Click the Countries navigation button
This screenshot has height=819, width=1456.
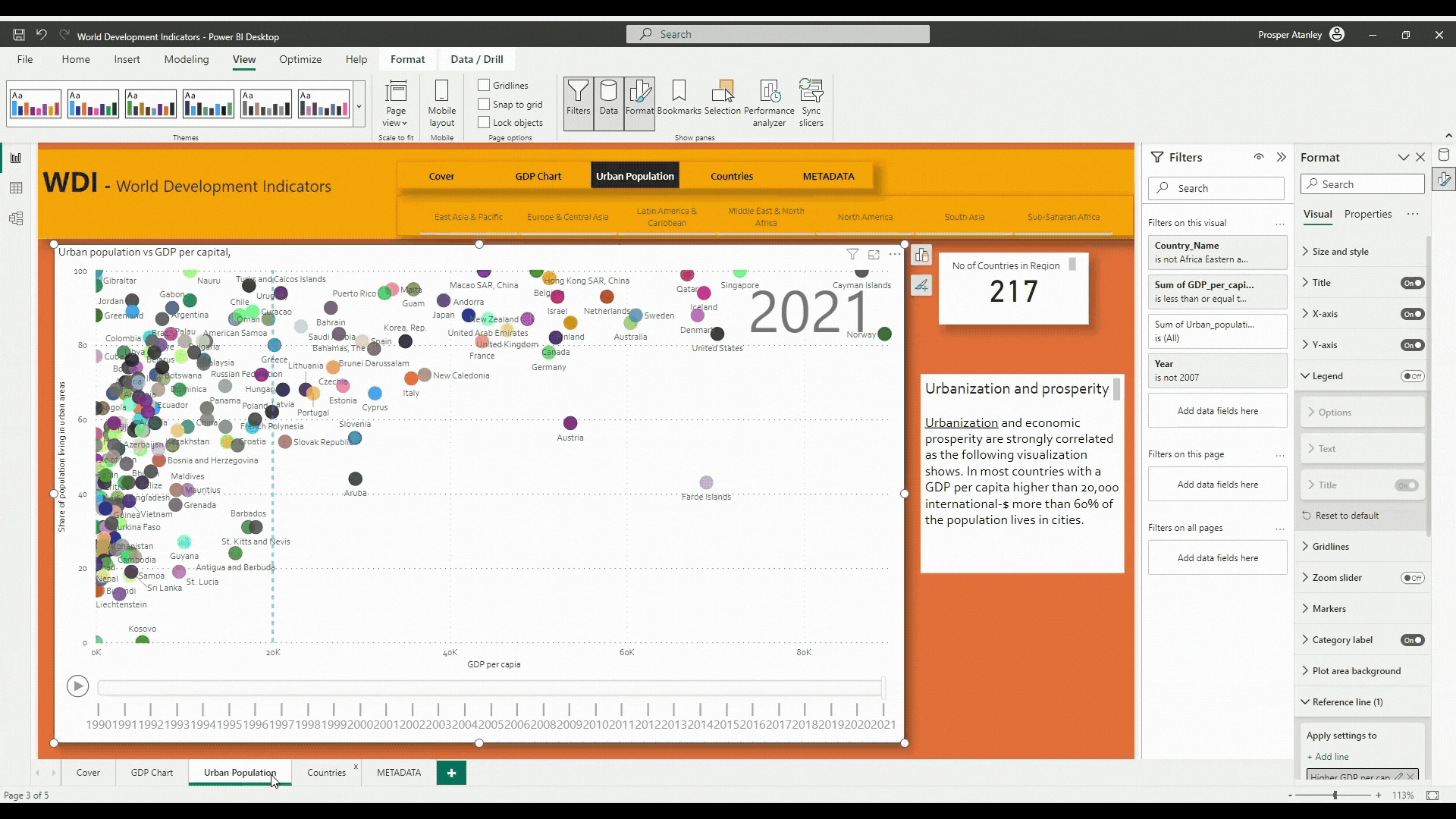(731, 176)
